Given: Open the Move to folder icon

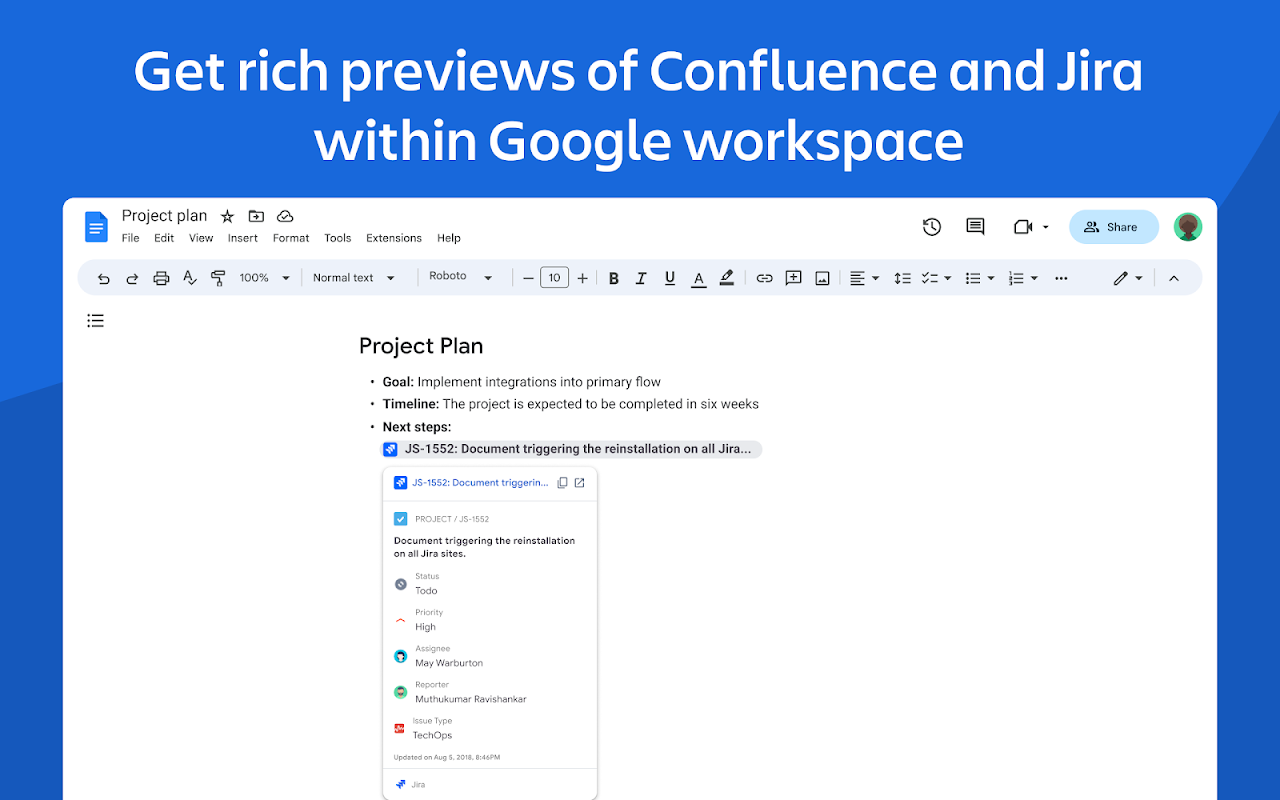Looking at the screenshot, I should [256, 216].
